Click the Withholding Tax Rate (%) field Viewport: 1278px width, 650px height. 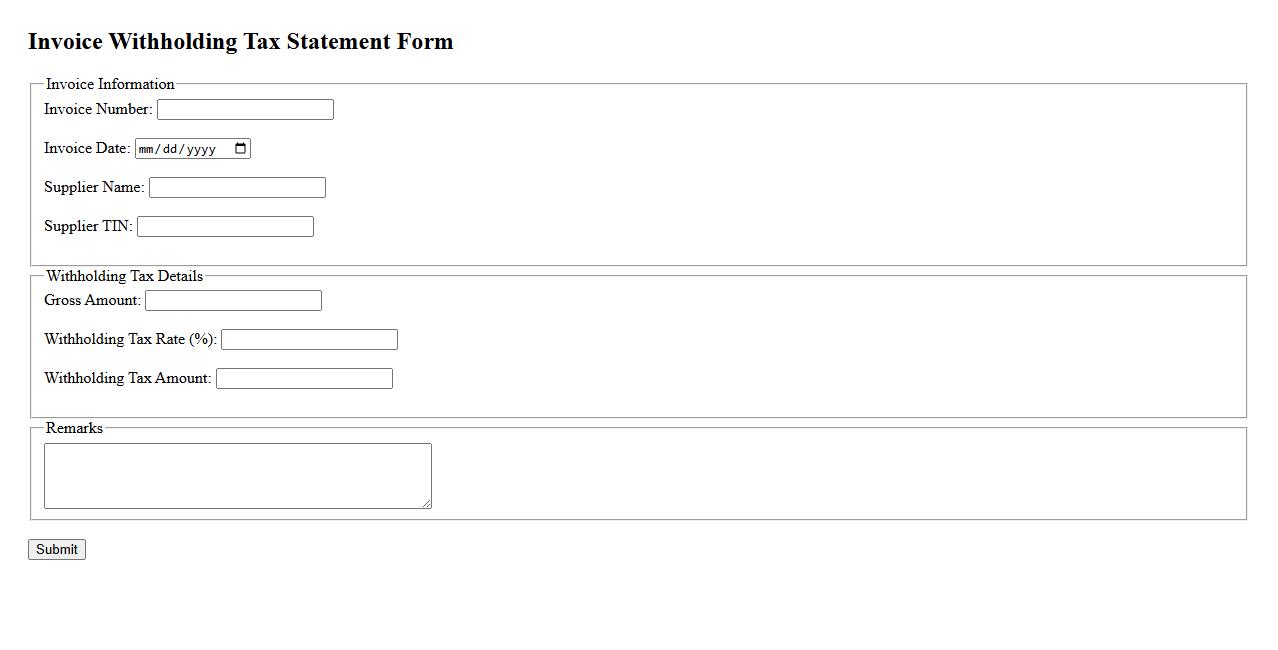click(309, 340)
